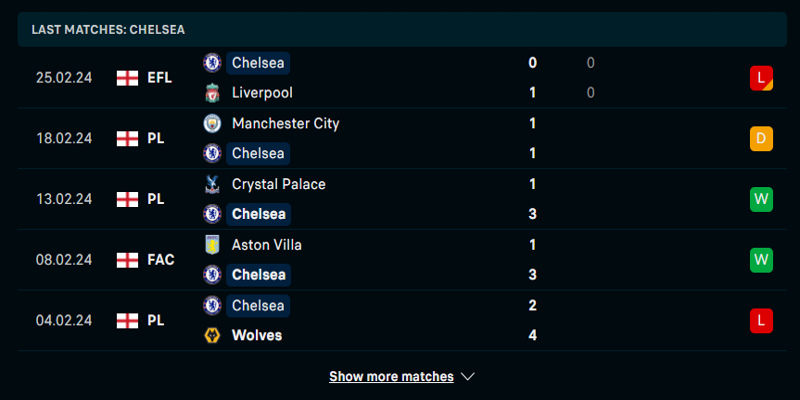Click green W badge for Aston Villa match
Viewport: 800px width, 400px height.
[x=761, y=260]
